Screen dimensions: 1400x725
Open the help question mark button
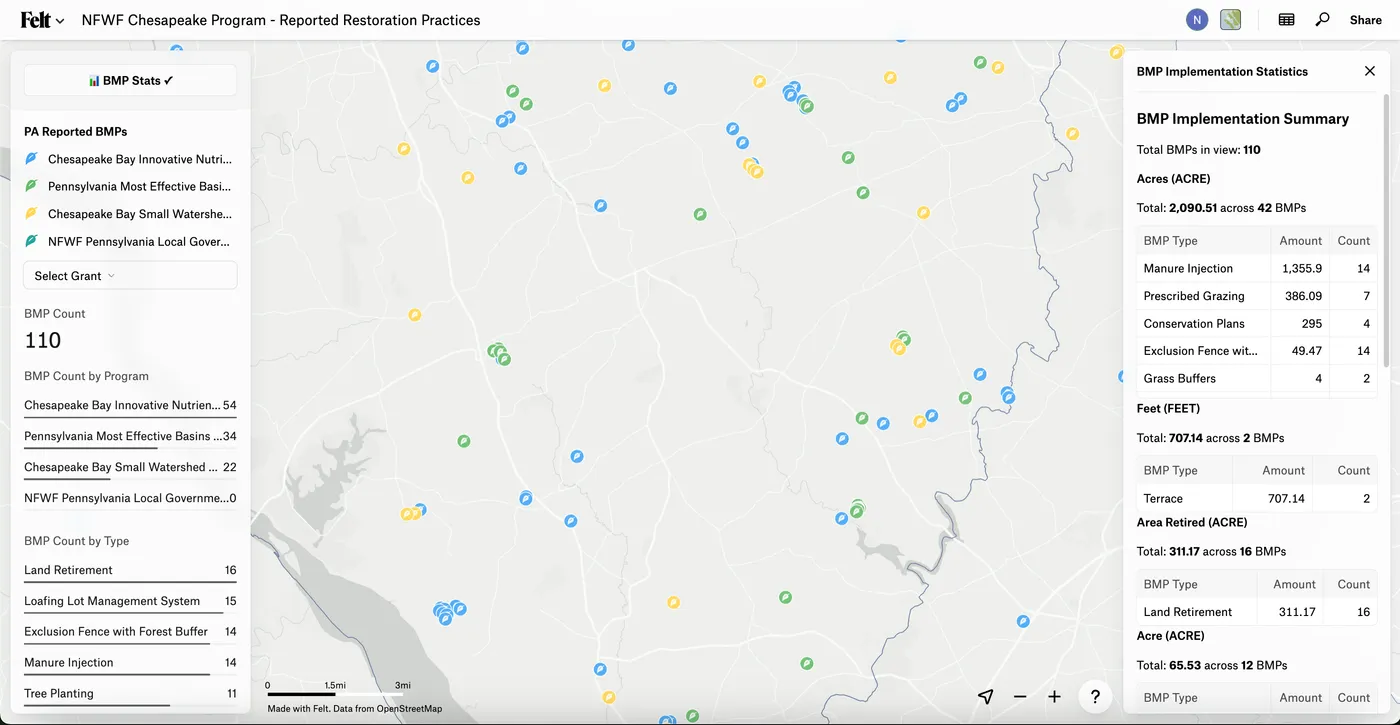tap(1095, 697)
